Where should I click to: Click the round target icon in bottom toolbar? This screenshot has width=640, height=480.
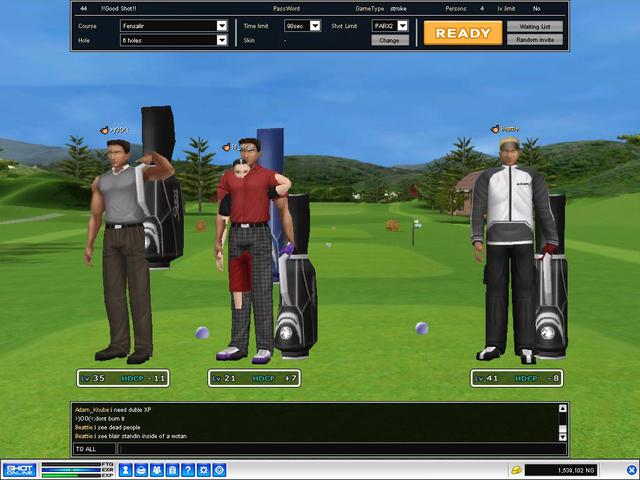pyautogui.click(x=219, y=469)
